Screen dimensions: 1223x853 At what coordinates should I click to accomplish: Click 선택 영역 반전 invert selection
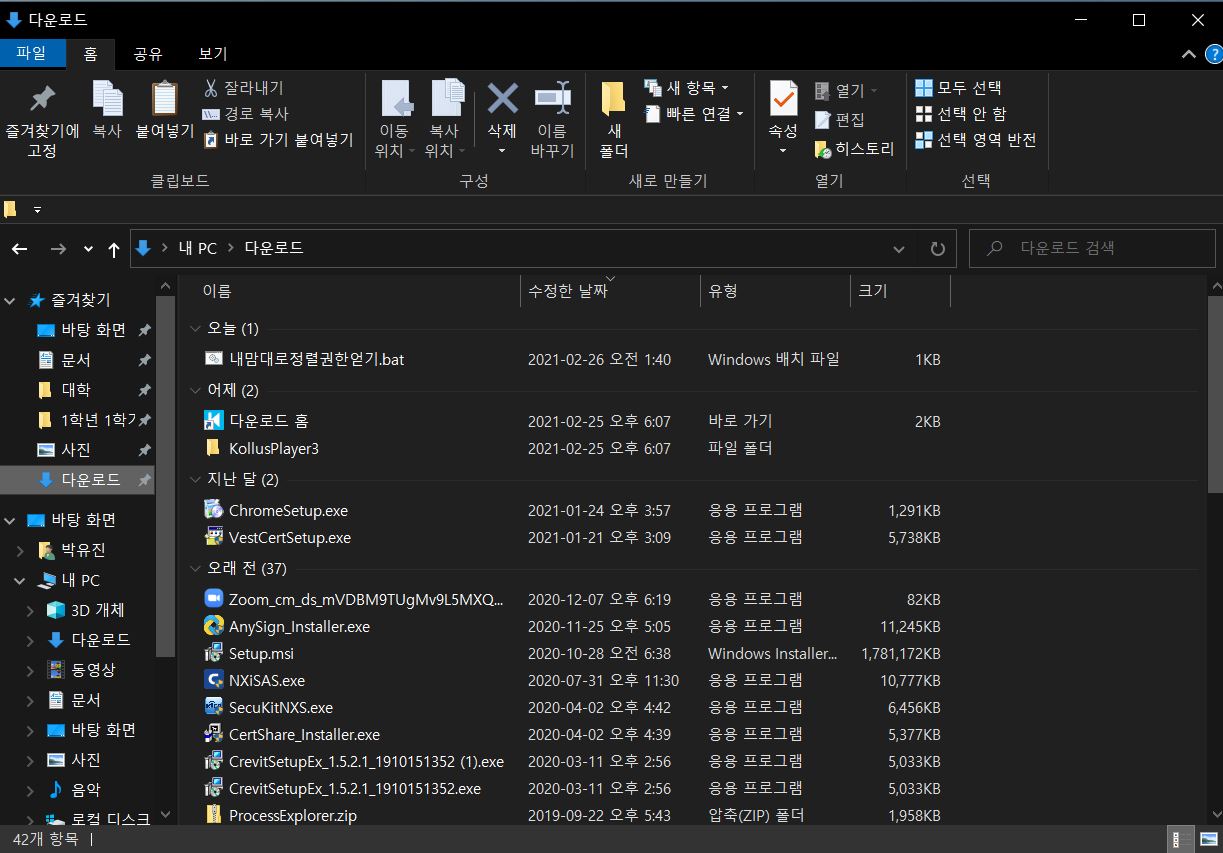point(976,140)
